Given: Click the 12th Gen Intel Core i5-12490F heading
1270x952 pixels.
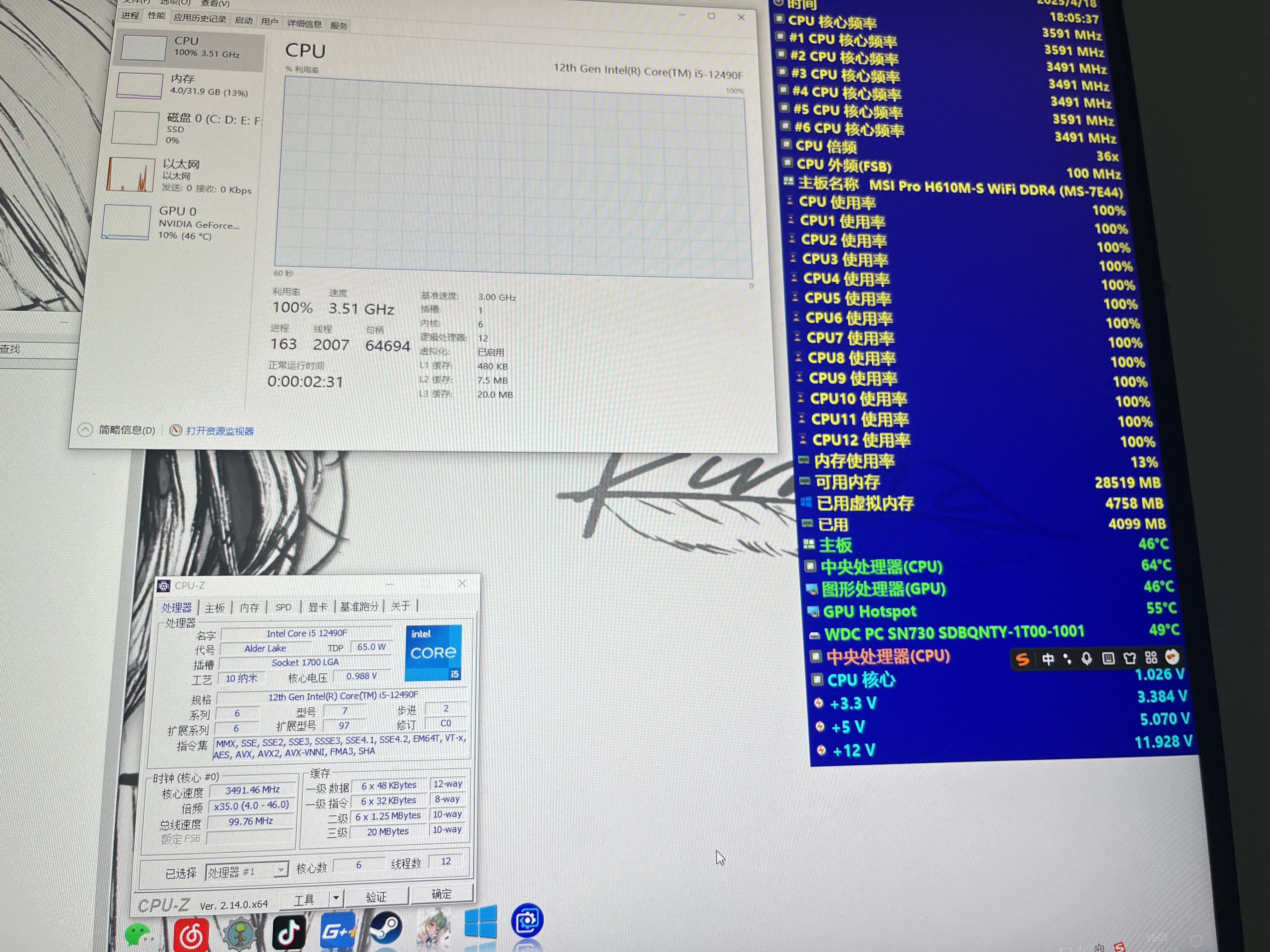Looking at the screenshot, I should pyautogui.click(x=648, y=71).
